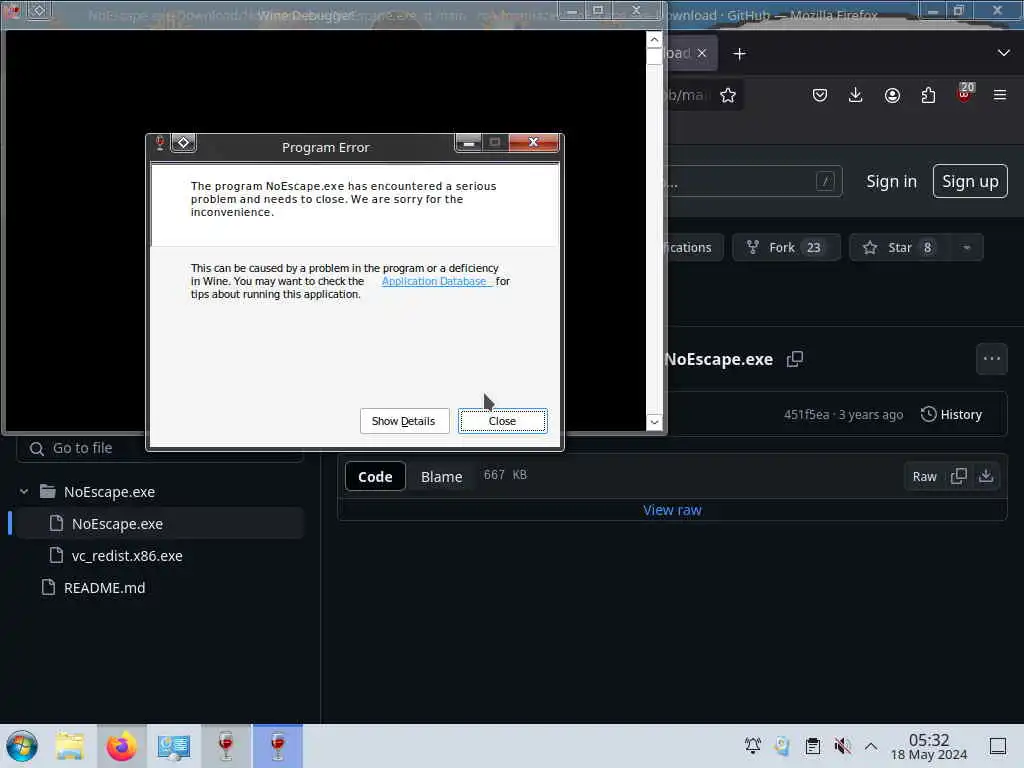Open Pocket save icon in Firefox toolbar

pos(820,95)
